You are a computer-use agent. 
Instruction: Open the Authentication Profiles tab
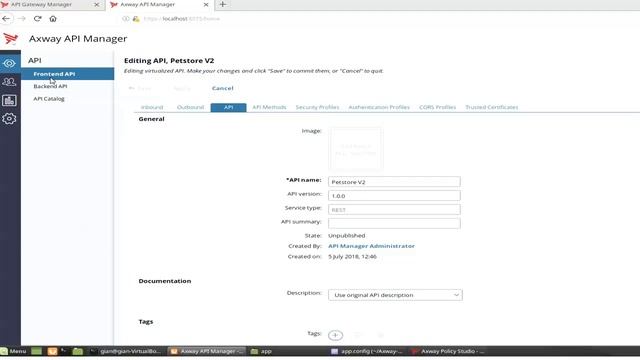click(x=379, y=107)
